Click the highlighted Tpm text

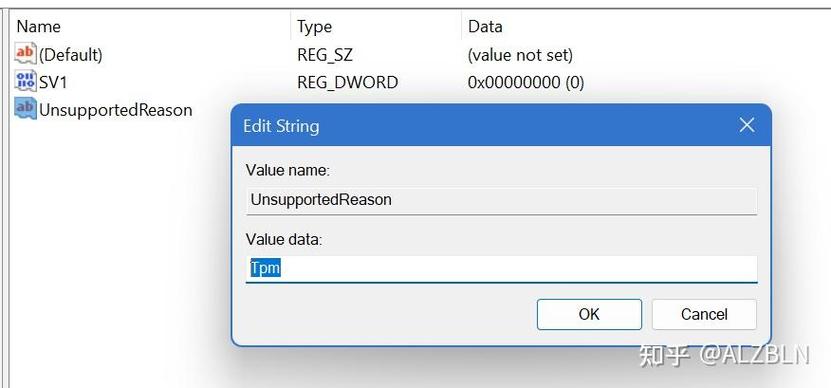point(265,268)
